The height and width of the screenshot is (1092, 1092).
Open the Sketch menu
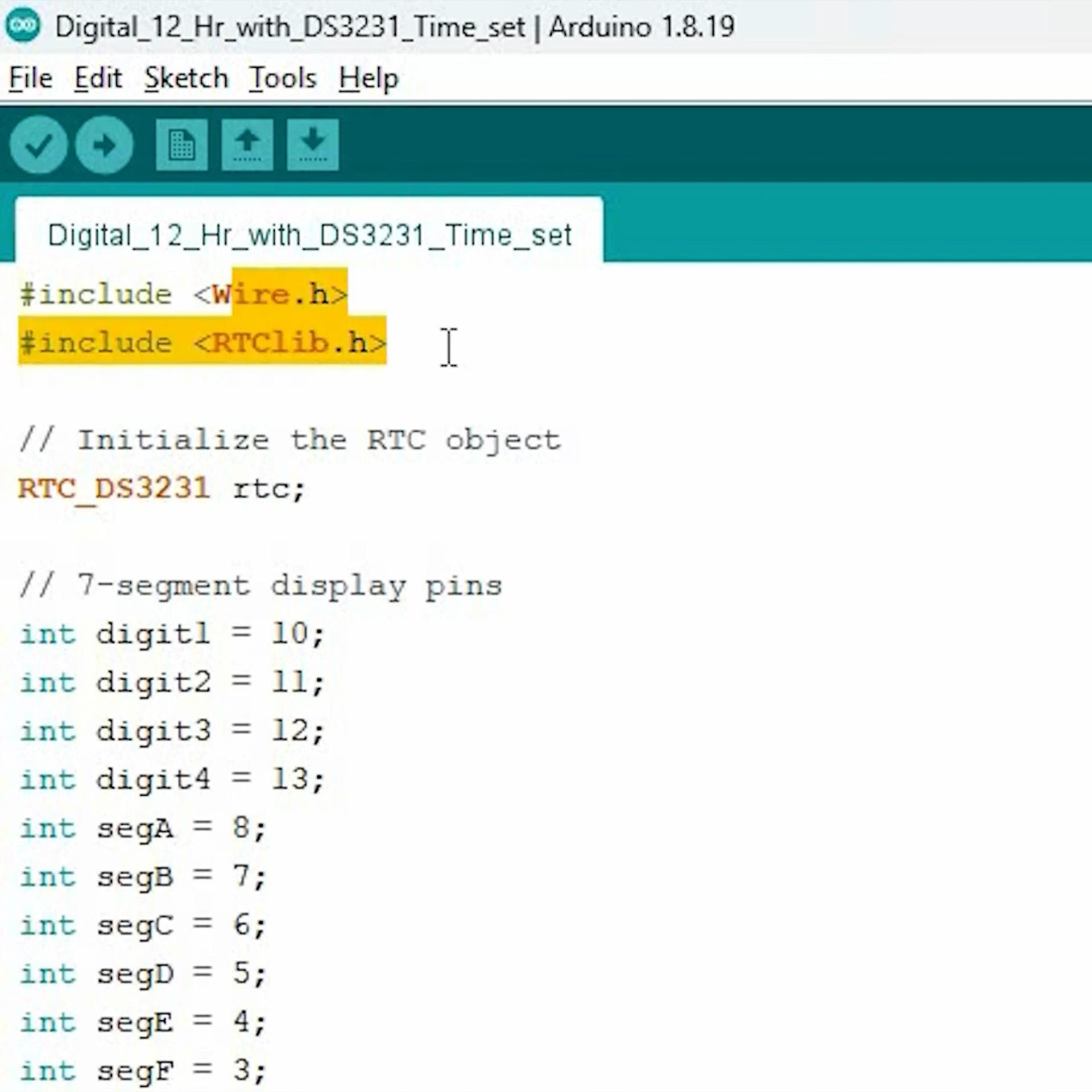point(186,78)
